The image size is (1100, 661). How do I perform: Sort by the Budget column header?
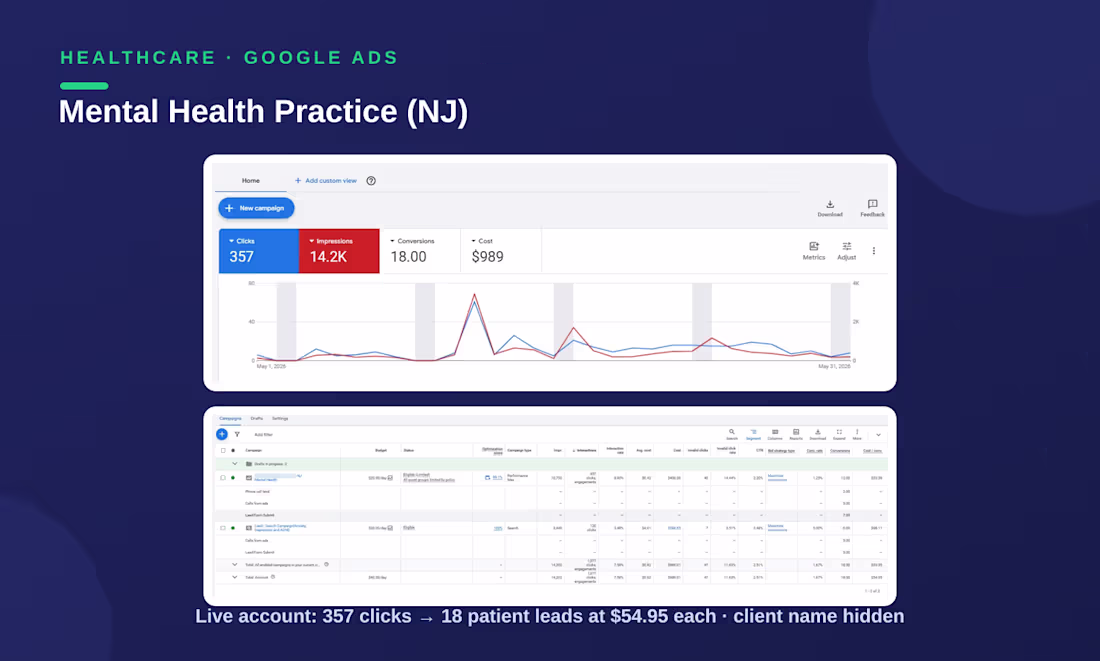pyautogui.click(x=381, y=450)
